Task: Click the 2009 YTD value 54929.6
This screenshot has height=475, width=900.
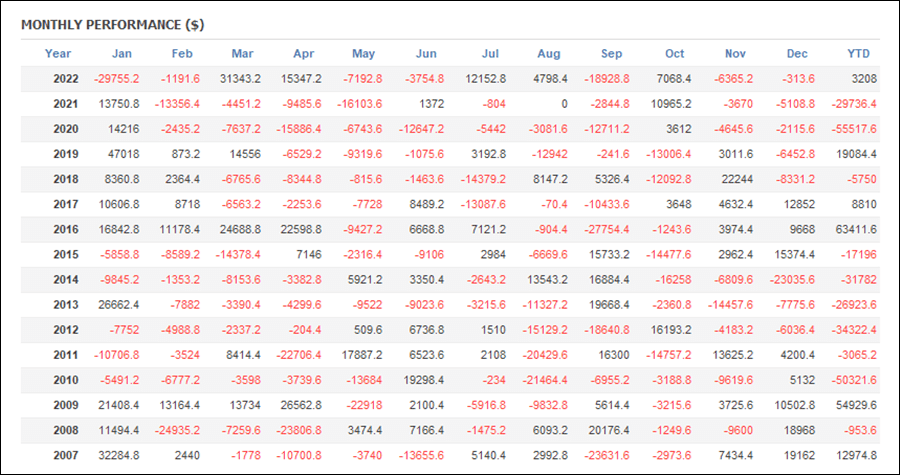Action: pos(854,405)
